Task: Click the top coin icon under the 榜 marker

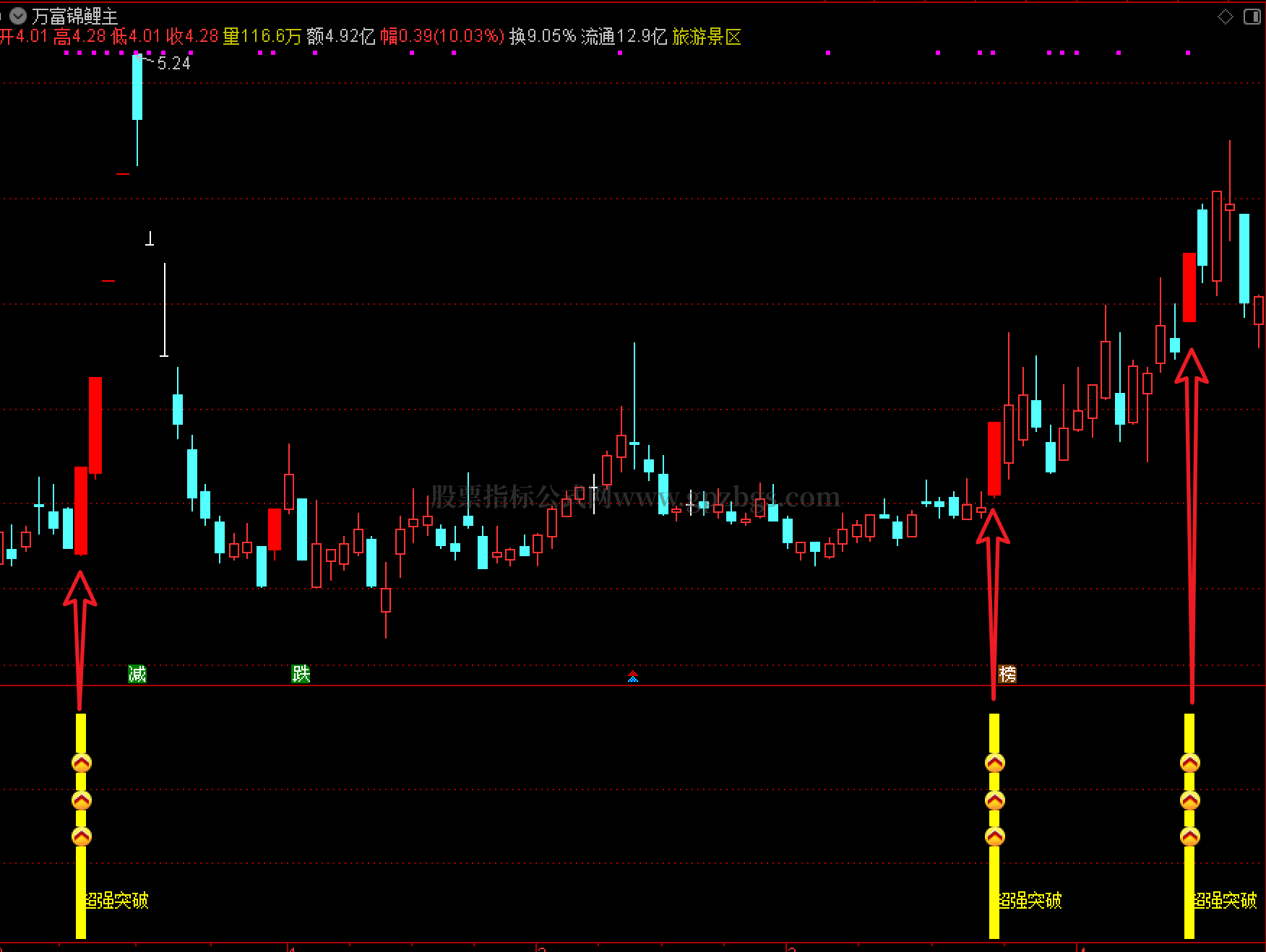Action: pos(995,763)
